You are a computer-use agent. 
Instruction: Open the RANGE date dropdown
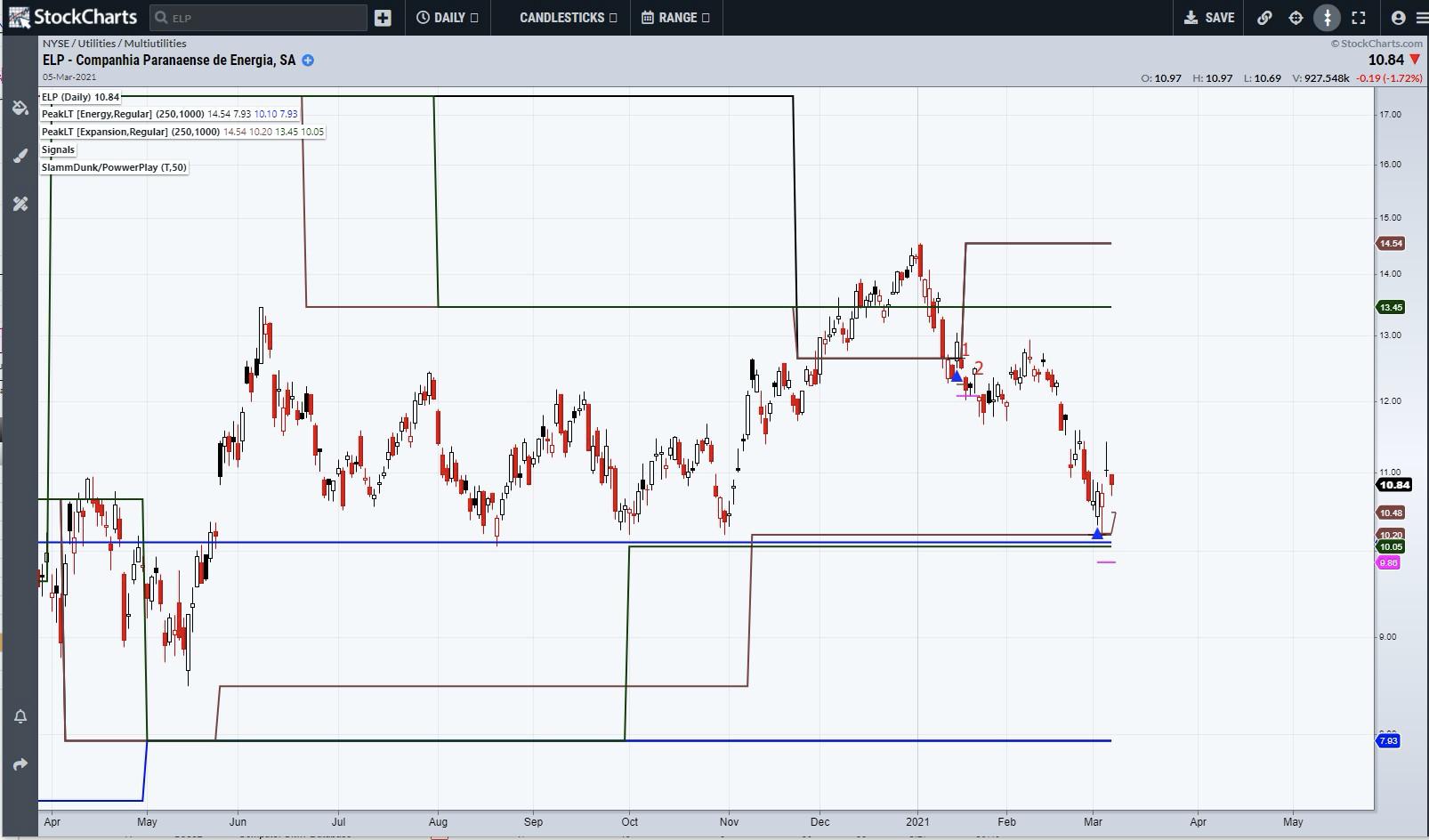(675, 18)
